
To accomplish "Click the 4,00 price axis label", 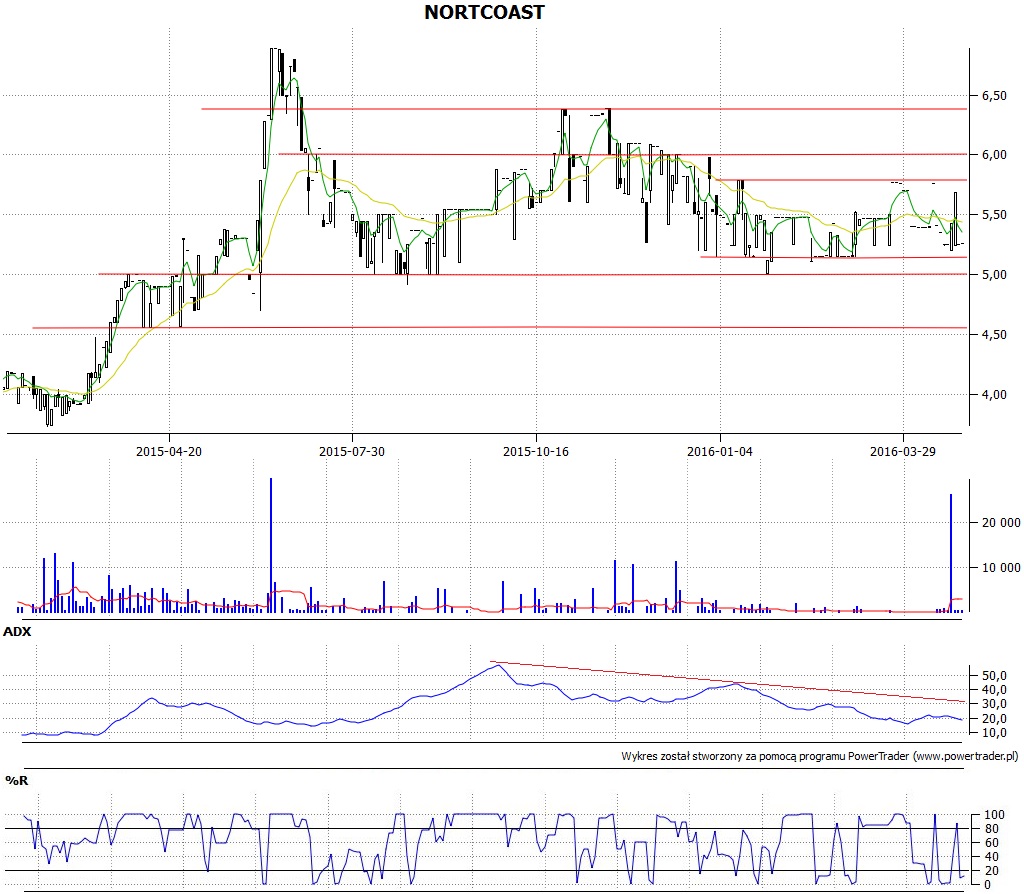I will (x=994, y=394).
